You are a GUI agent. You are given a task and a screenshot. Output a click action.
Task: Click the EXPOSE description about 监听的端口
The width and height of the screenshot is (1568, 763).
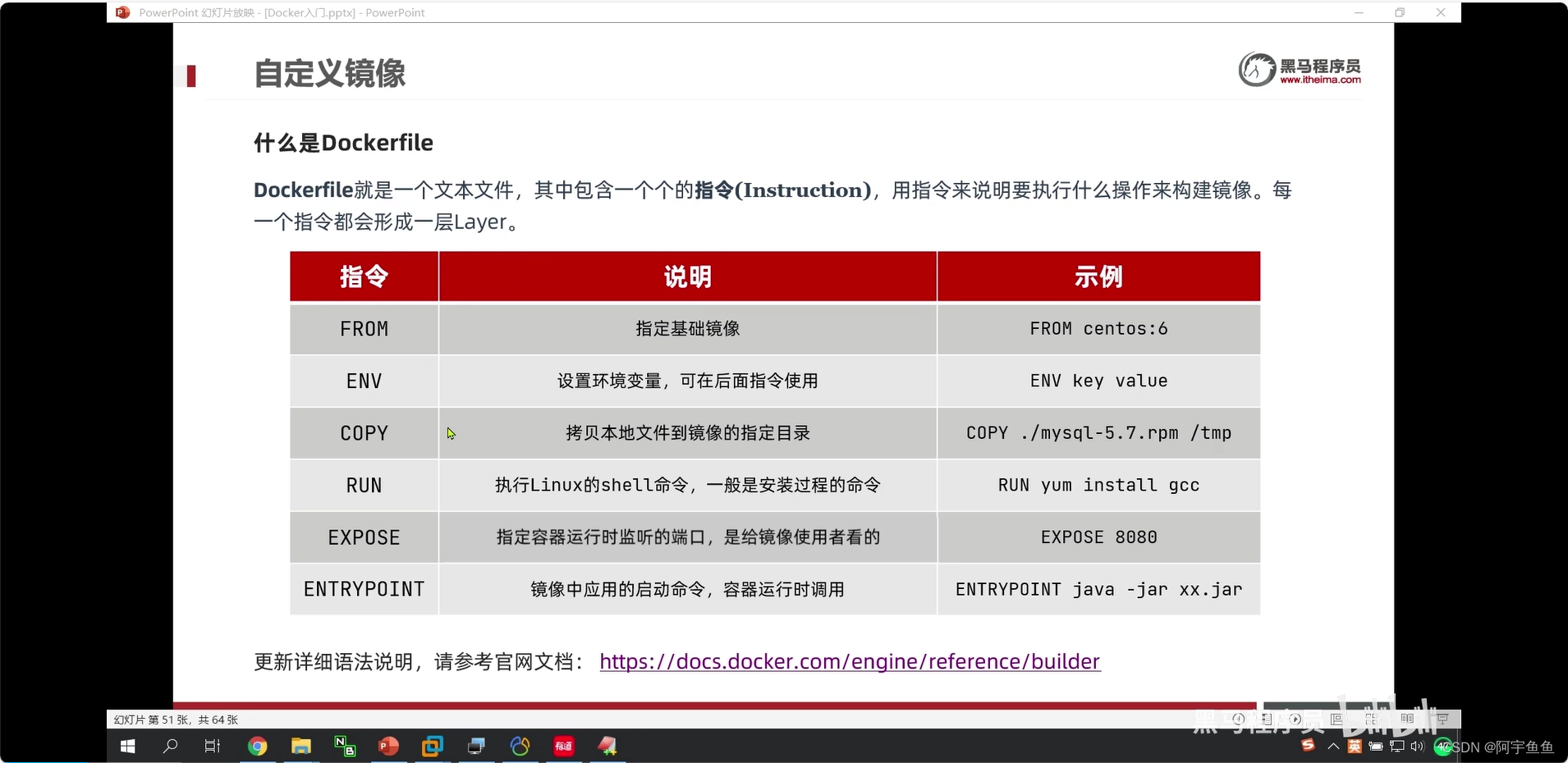(688, 537)
